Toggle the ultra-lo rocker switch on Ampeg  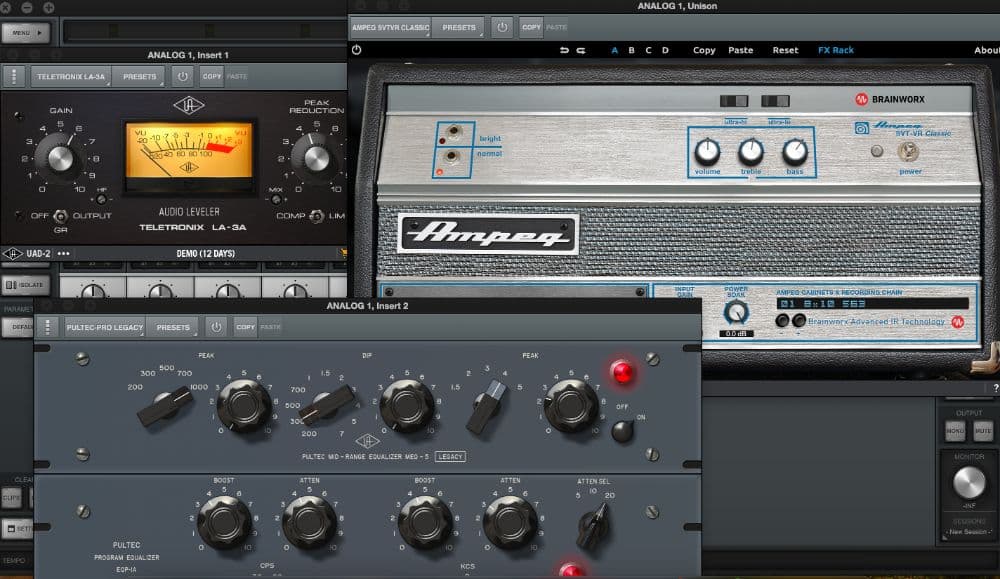tap(776, 101)
